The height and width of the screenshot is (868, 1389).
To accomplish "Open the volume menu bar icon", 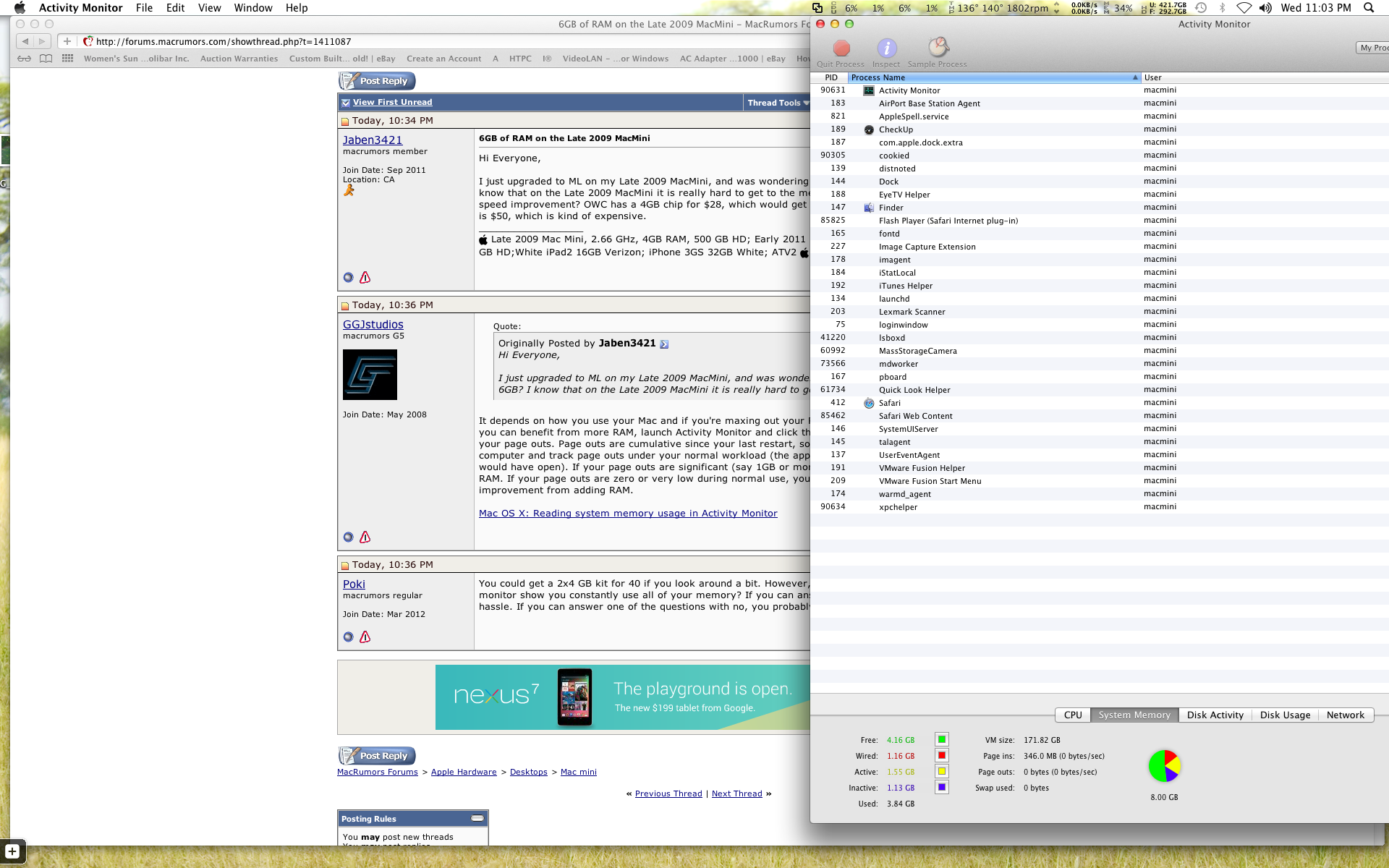I will (1265, 8).
